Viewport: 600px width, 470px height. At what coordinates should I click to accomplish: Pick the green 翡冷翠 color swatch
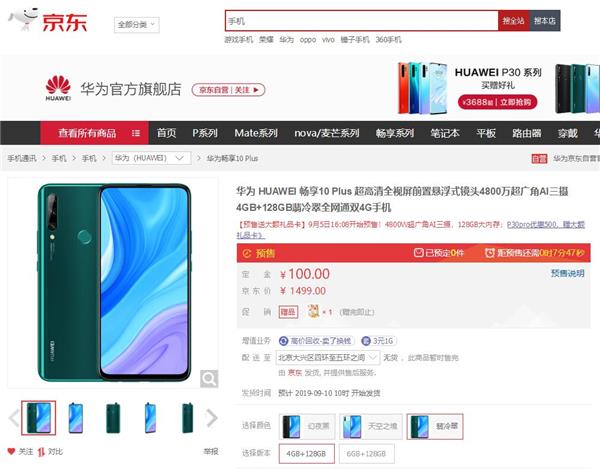pos(435,426)
